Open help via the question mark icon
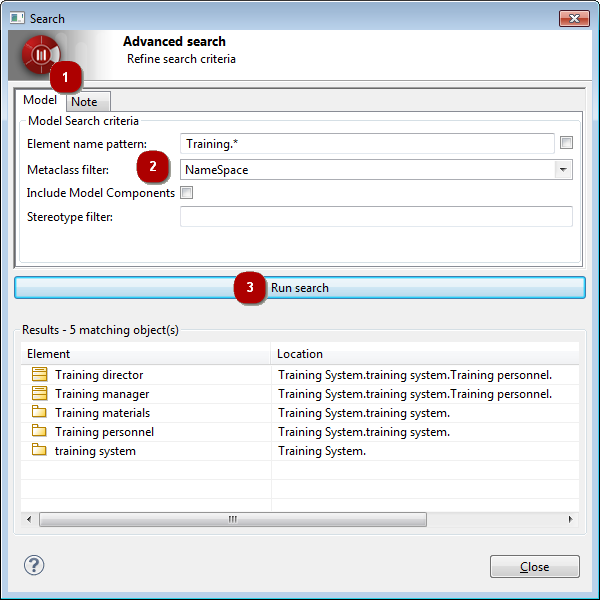The width and height of the screenshot is (600, 600). click(x=34, y=566)
